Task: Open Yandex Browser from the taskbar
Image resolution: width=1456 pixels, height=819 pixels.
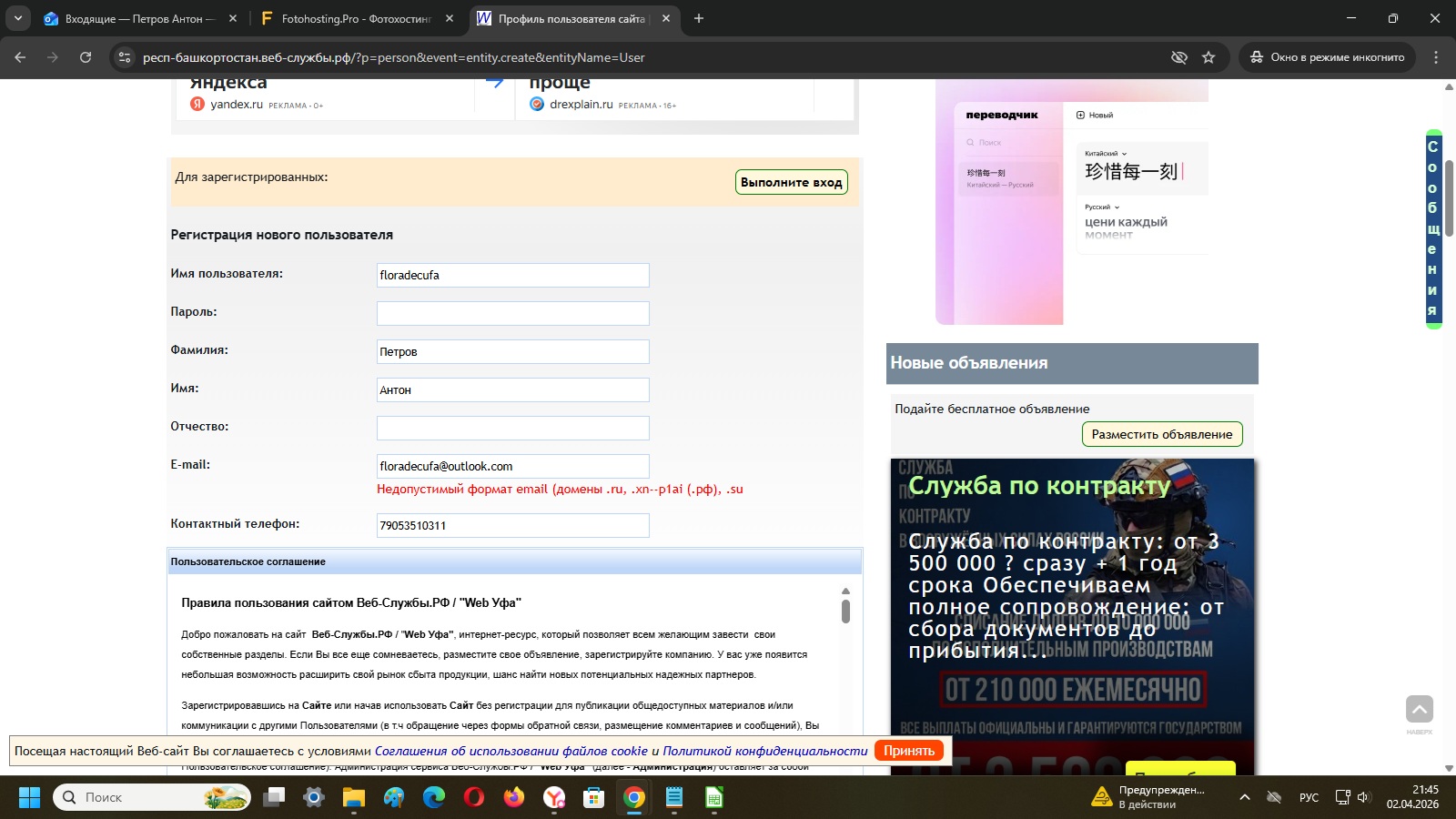Action: 554,797
